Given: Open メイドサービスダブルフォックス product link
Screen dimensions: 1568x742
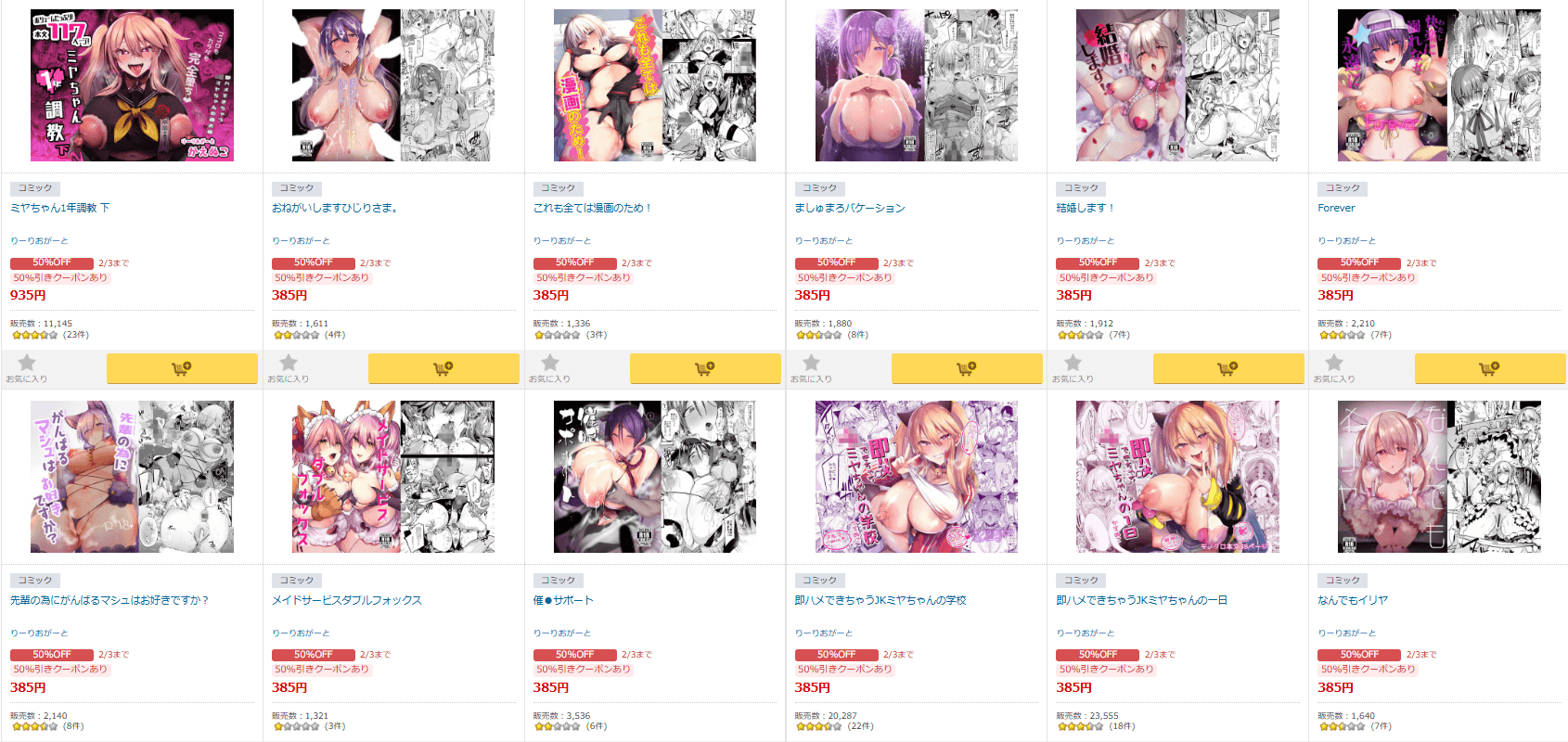Looking at the screenshot, I should pyautogui.click(x=347, y=600).
